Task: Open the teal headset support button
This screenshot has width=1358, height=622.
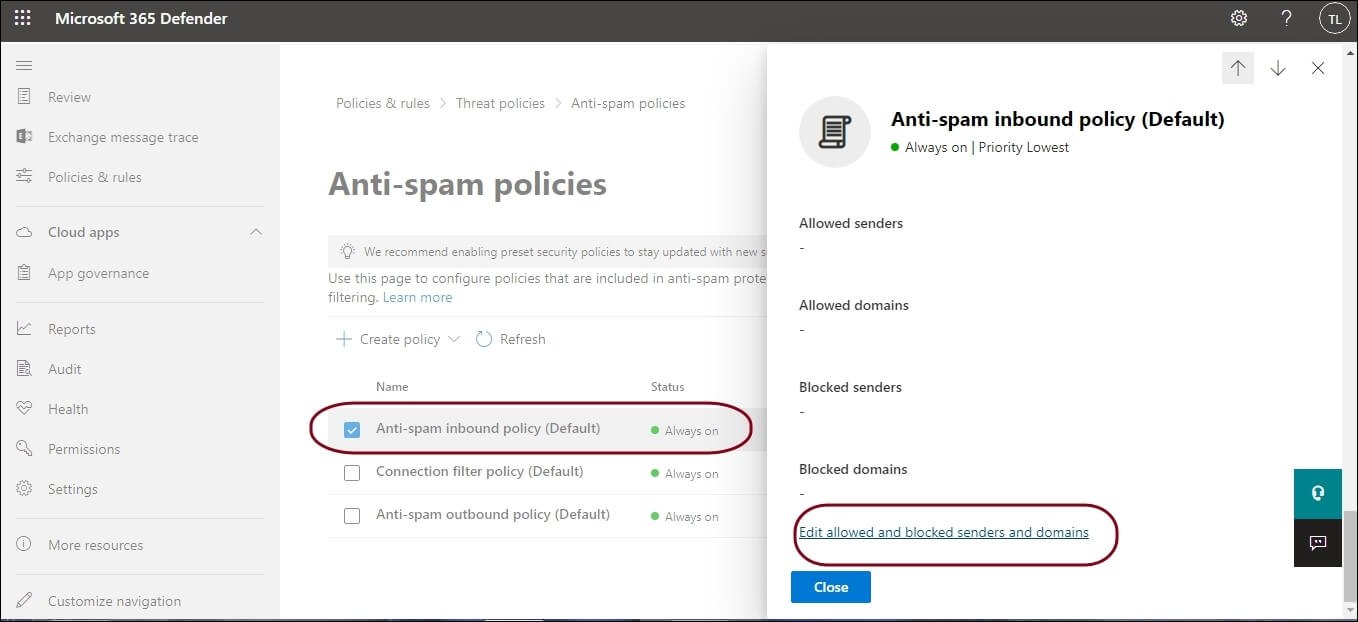Action: [1318, 493]
